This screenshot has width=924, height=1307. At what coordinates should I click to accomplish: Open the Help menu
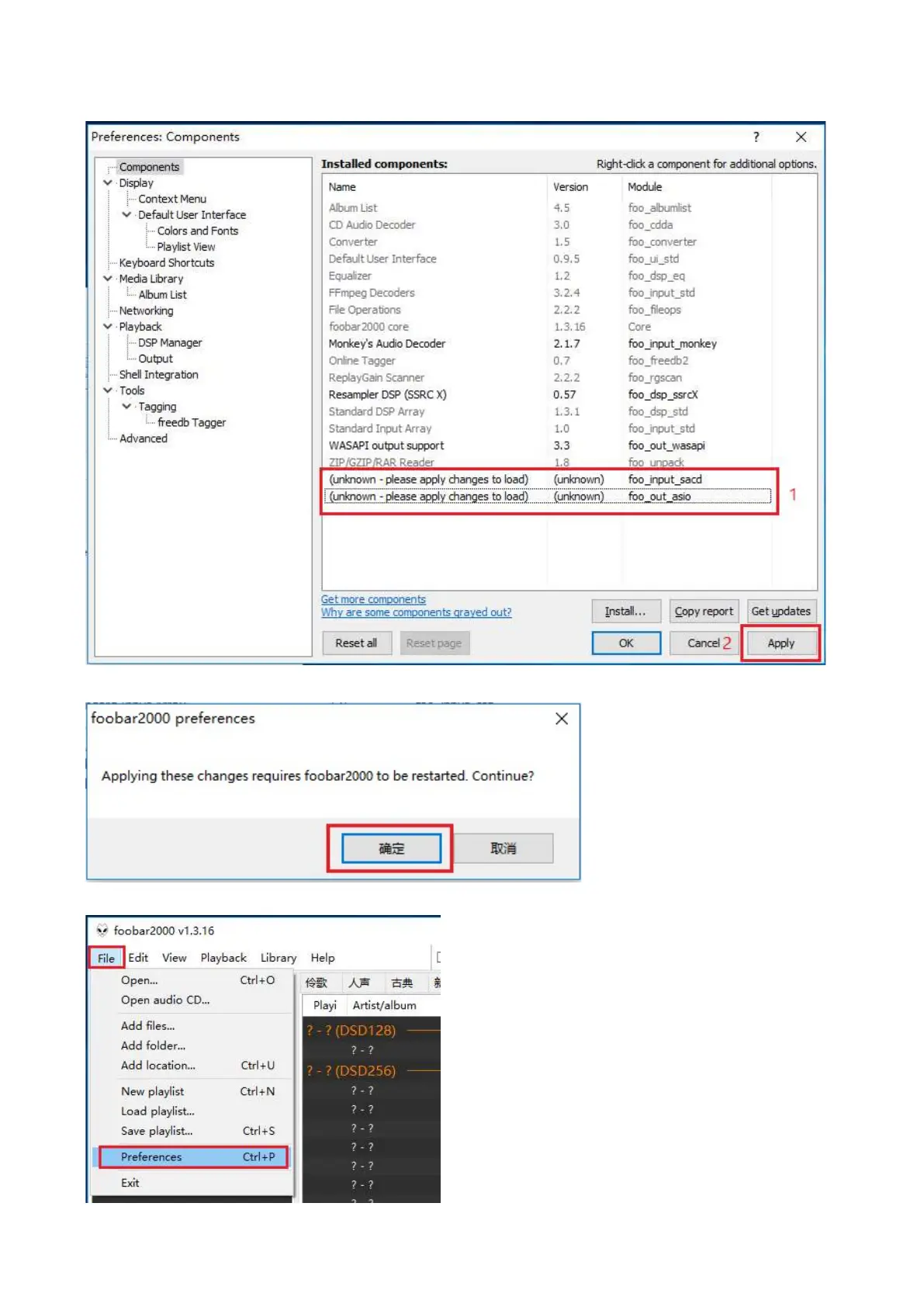pyautogui.click(x=323, y=959)
